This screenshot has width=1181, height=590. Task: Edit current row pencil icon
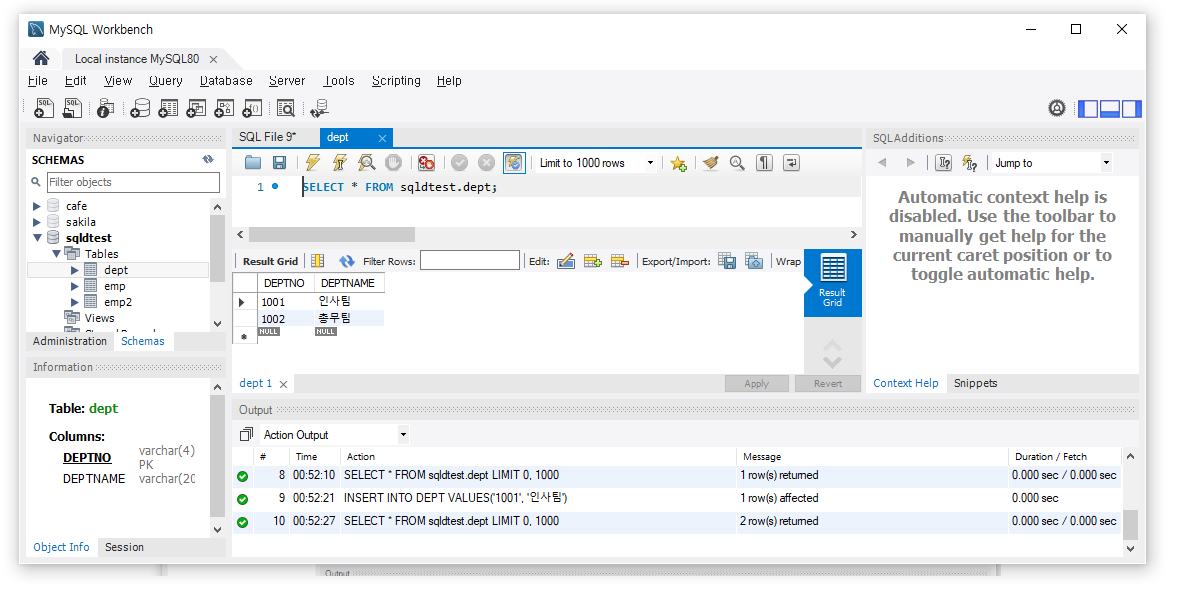point(566,261)
